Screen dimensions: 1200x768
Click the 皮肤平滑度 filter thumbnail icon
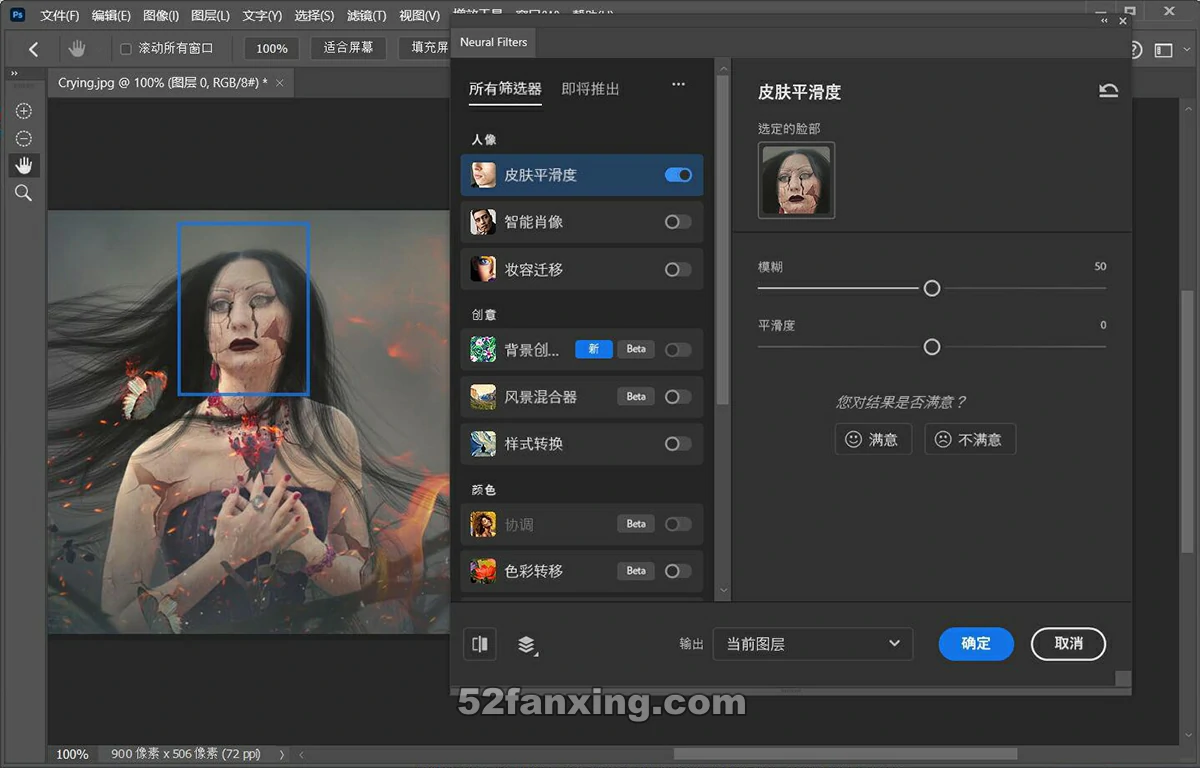click(x=483, y=175)
